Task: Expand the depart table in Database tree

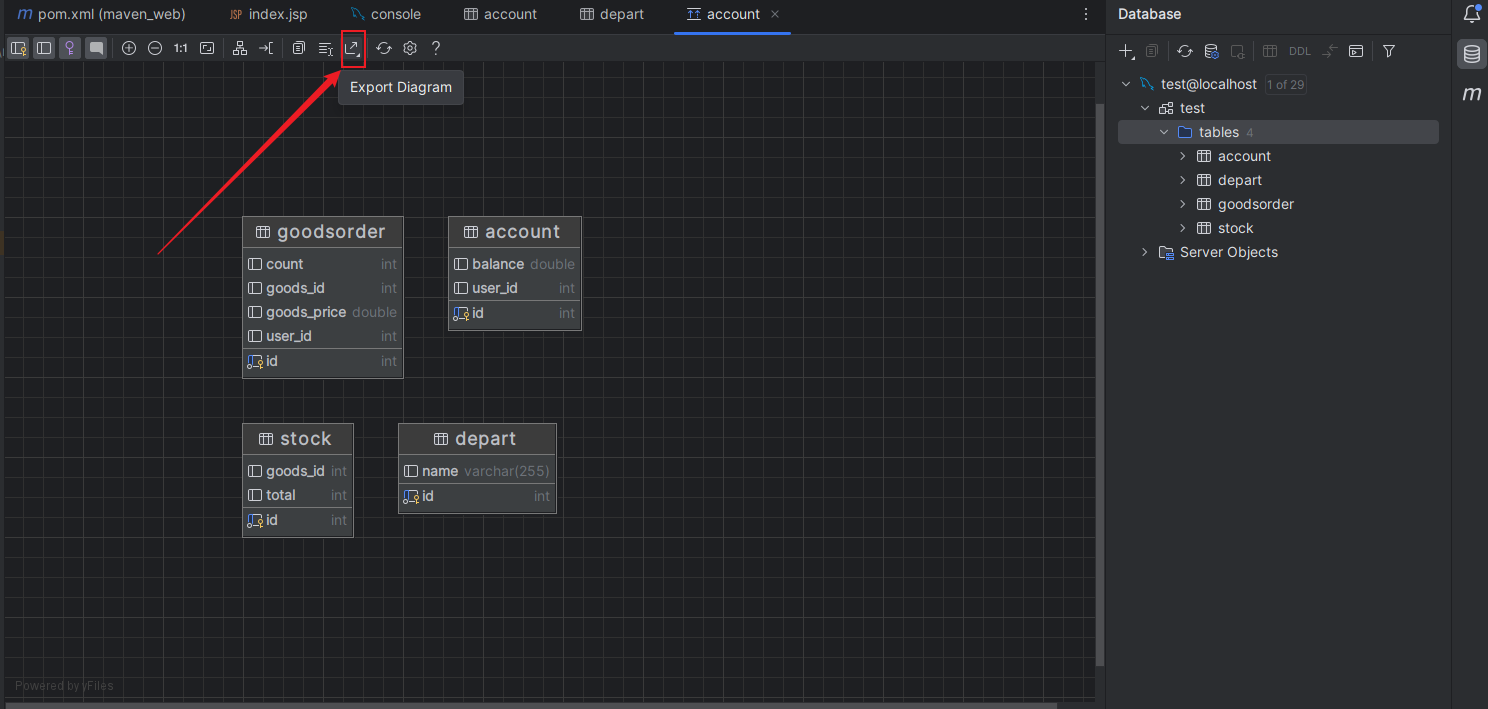Action: [x=1183, y=180]
